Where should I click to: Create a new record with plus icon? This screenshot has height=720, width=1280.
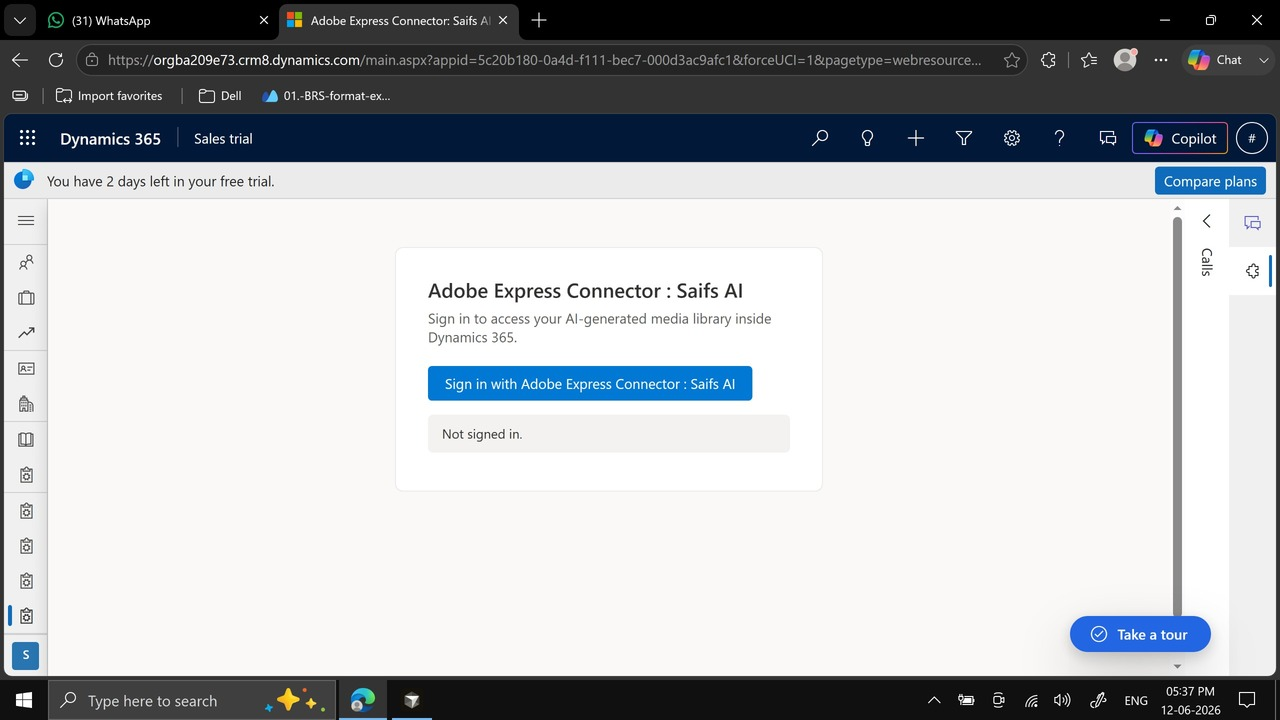coord(916,139)
